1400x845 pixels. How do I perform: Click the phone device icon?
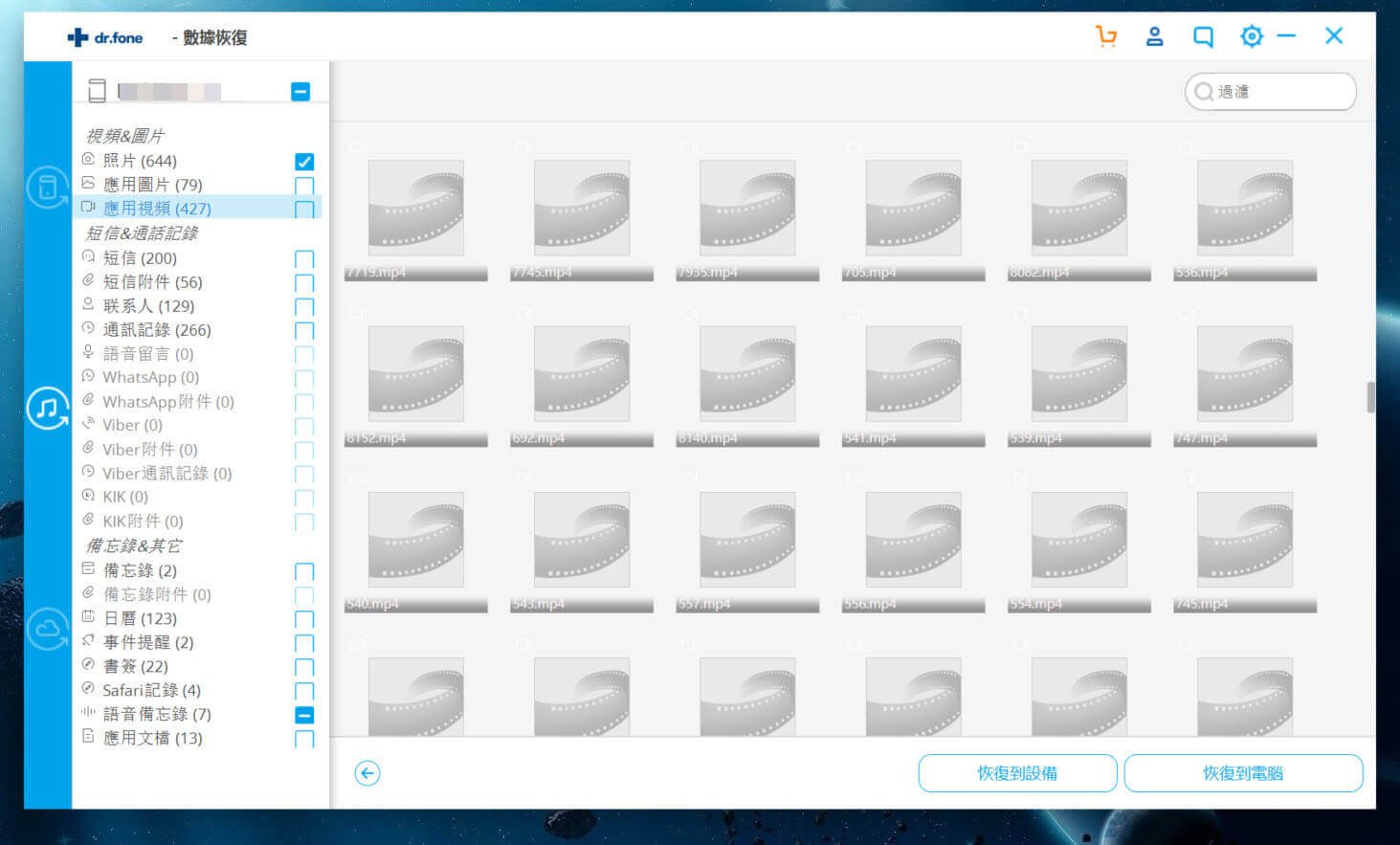click(97, 91)
